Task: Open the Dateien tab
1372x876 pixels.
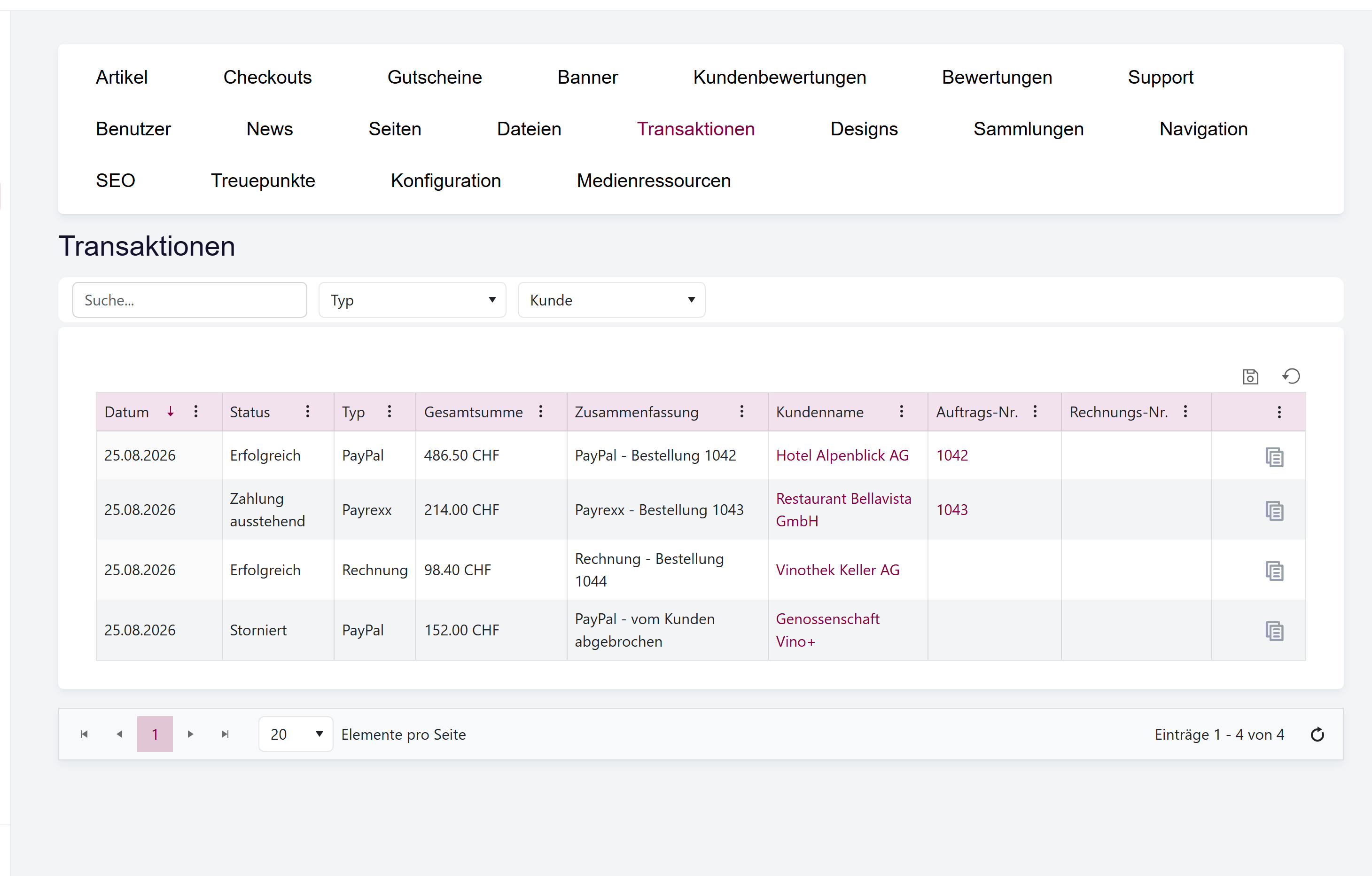Action: (x=529, y=129)
